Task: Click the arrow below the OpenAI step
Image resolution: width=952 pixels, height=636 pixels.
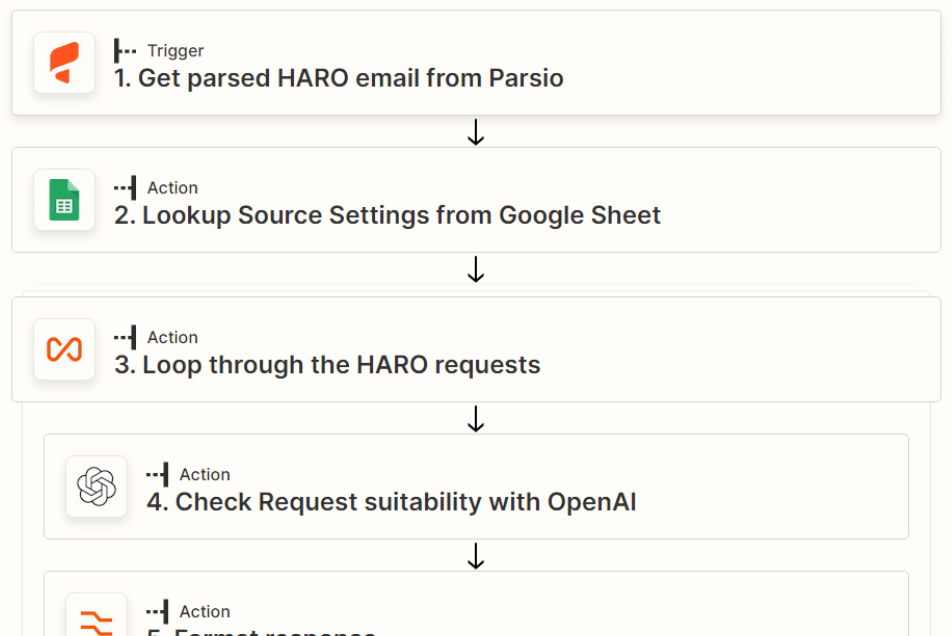Action: pos(476,556)
